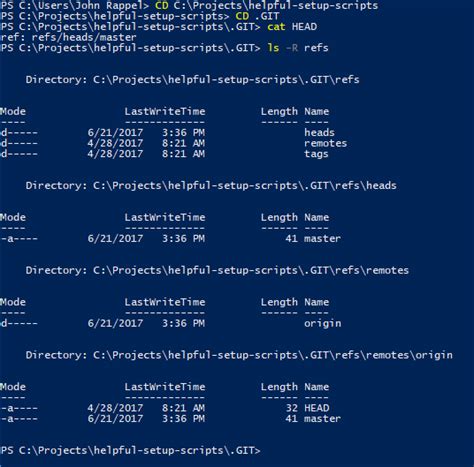Click the 'Directory: ...\.GIT\refs\heads' path line
This screenshot has height=467, width=474.
click(211, 185)
